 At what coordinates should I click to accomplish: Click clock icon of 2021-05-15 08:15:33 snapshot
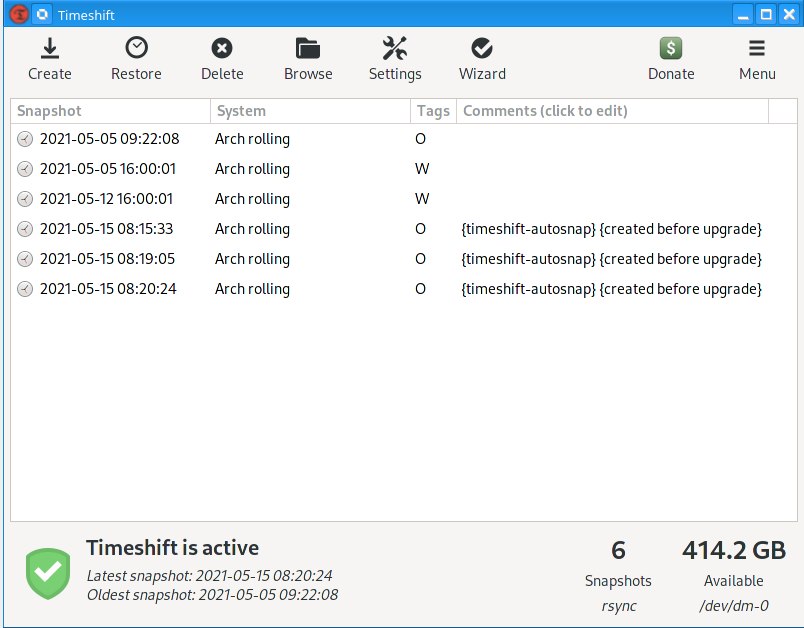point(25,229)
